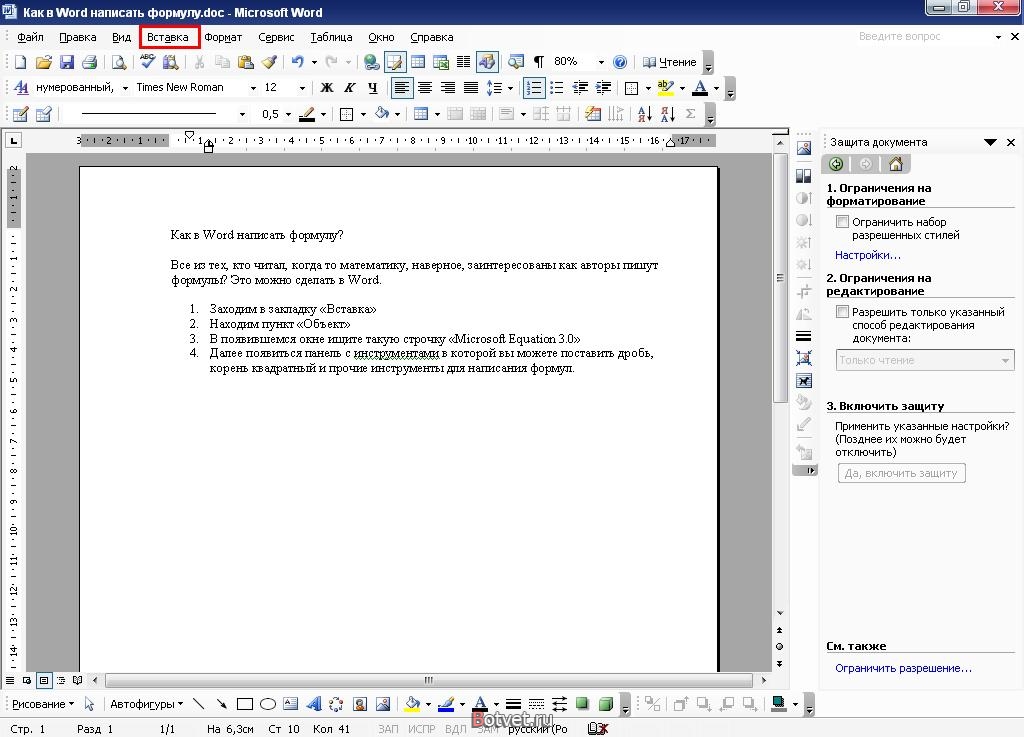Open the Файл menu
Image resolution: width=1024 pixels, height=737 pixels.
coord(30,37)
